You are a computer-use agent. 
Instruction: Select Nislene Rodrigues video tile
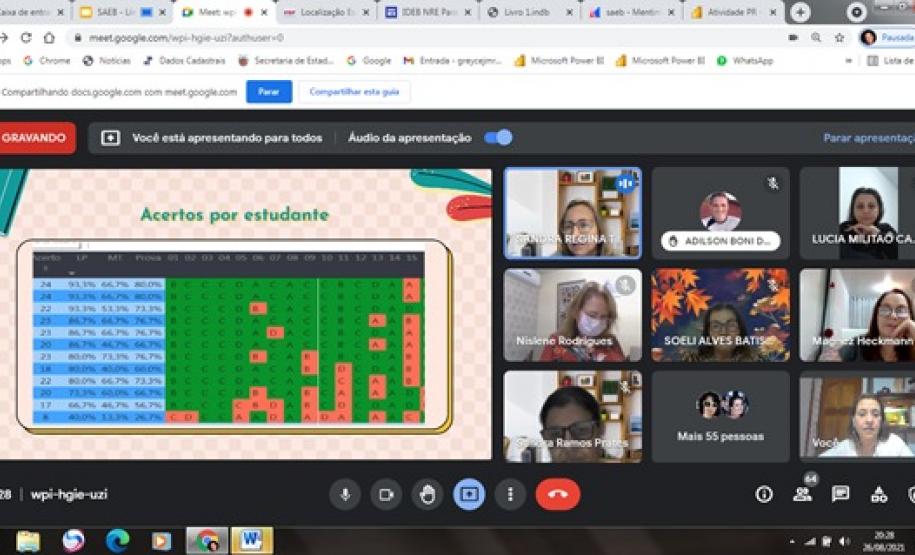[572, 314]
